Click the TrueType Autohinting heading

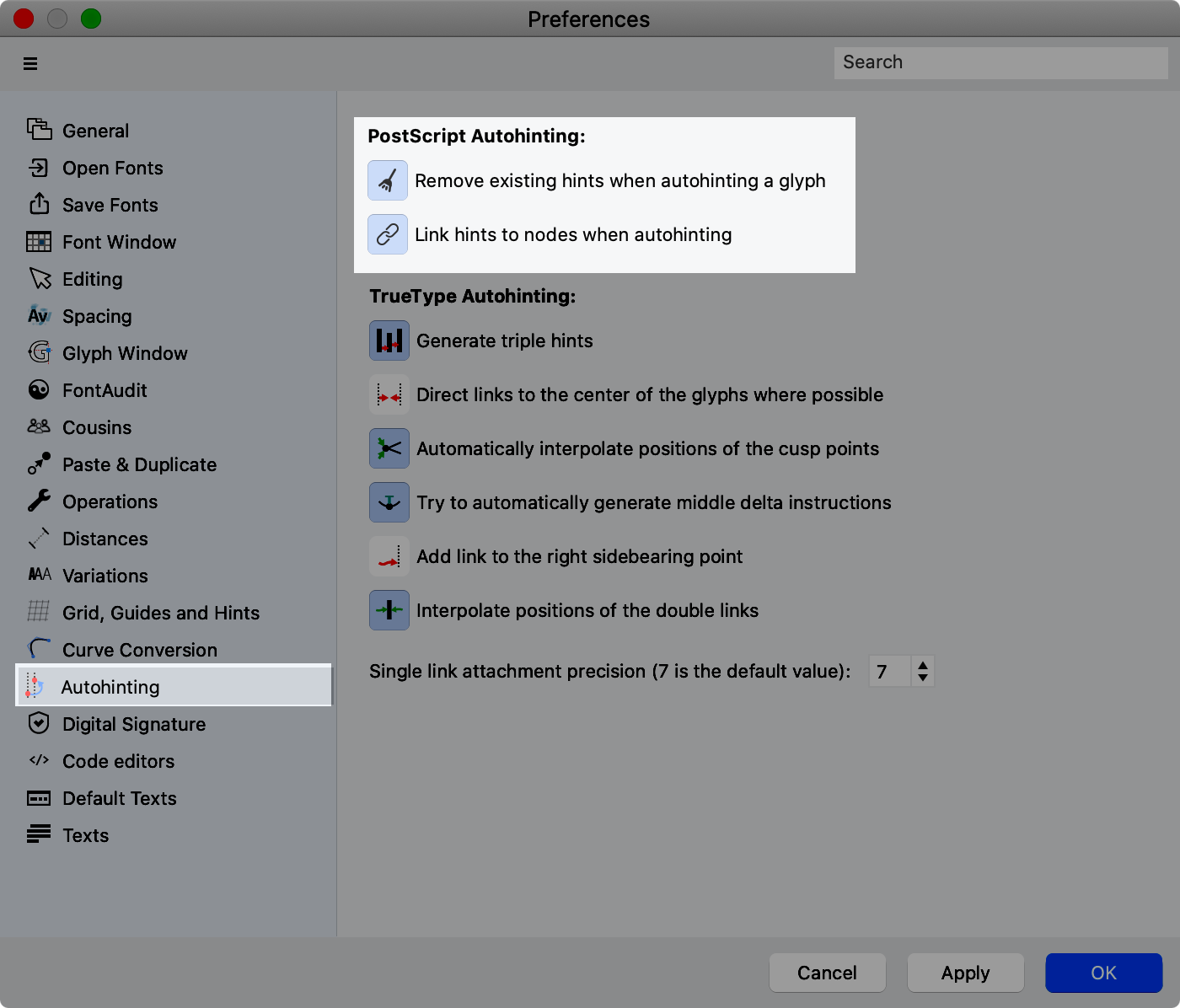(472, 296)
